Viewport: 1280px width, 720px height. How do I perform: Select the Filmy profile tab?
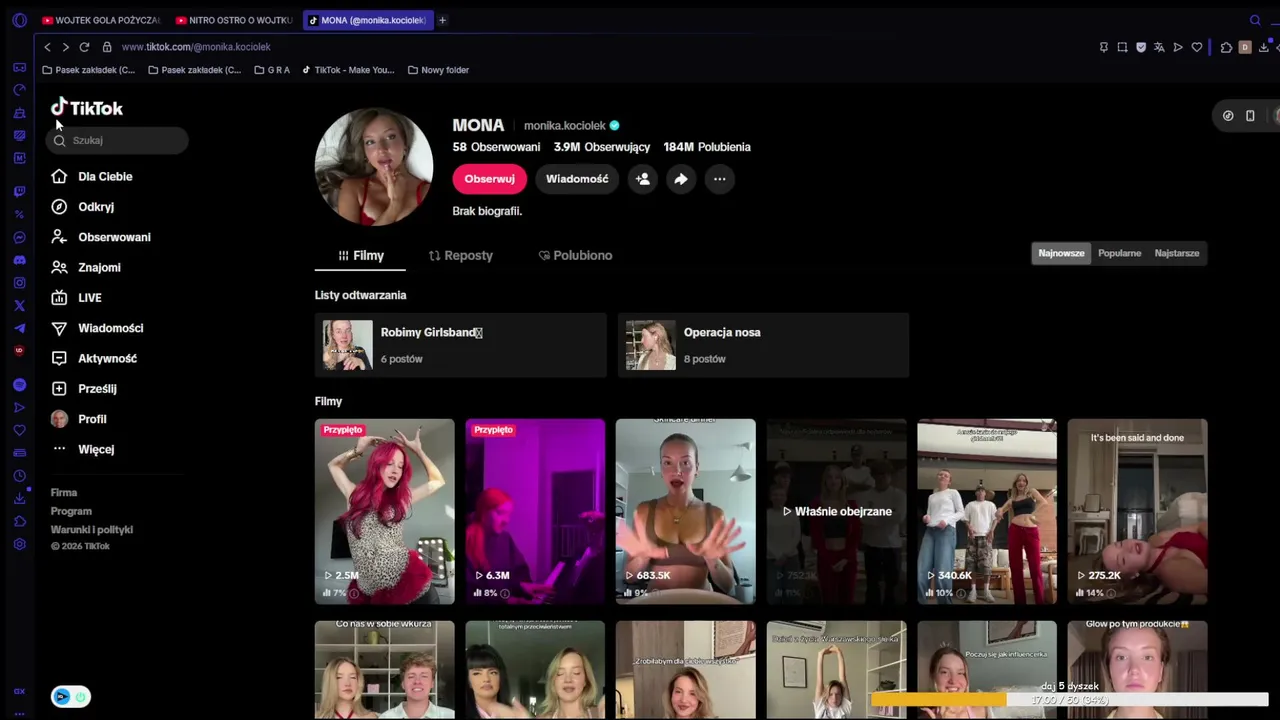pyautogui.click(x=360, y=255)
